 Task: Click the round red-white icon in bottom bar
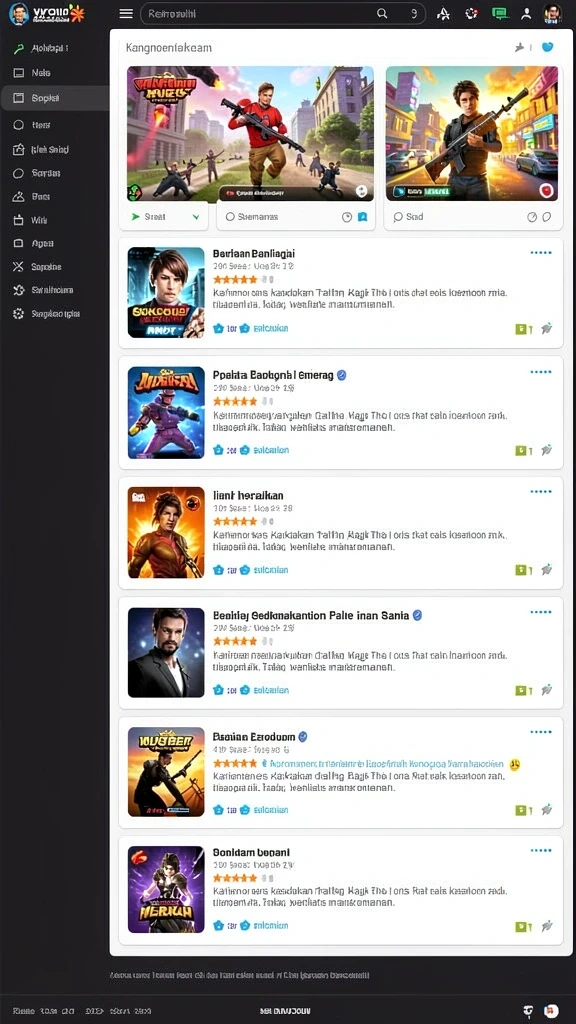click(551, 1010)
